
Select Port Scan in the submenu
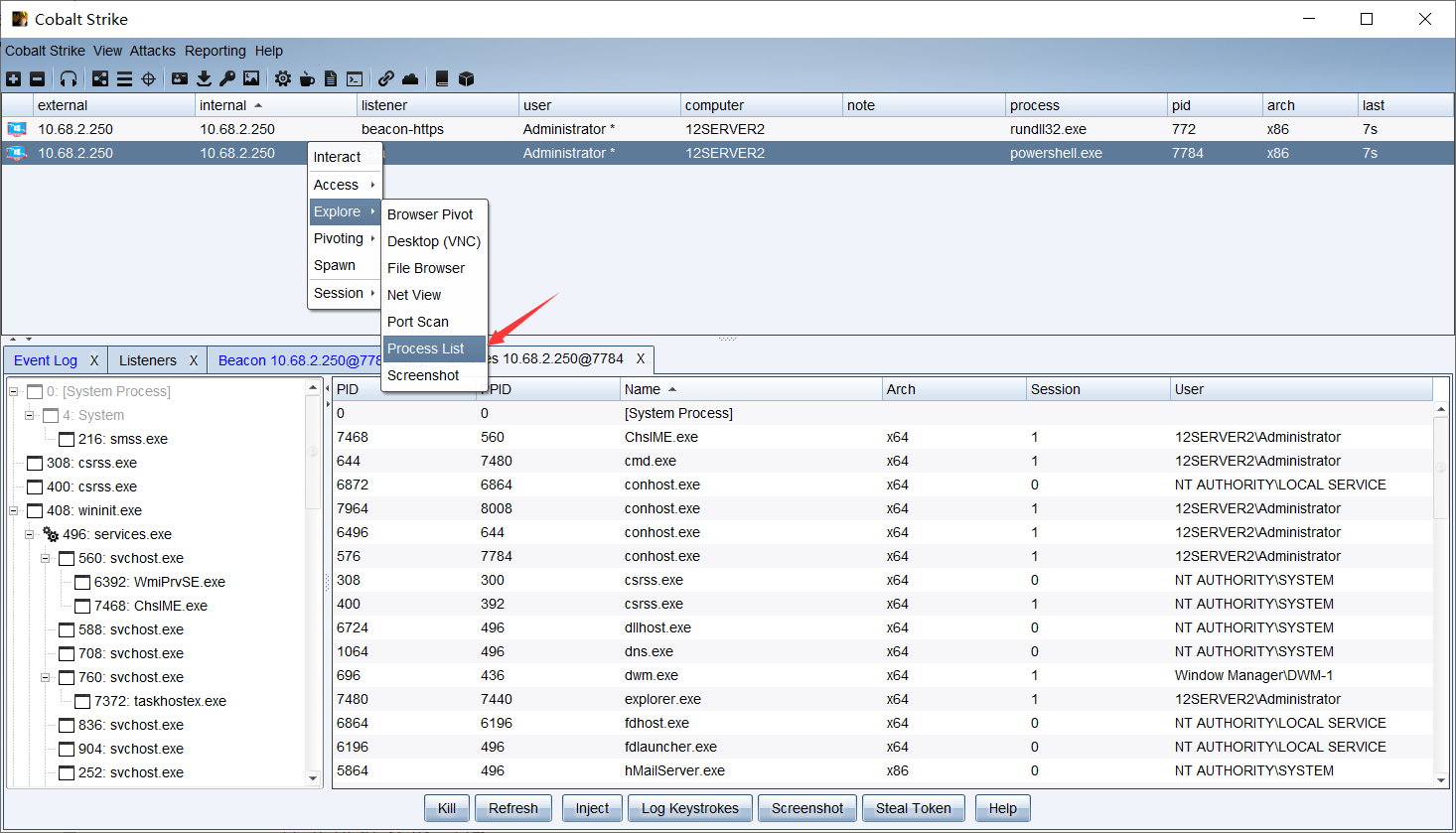pos(435,322)
